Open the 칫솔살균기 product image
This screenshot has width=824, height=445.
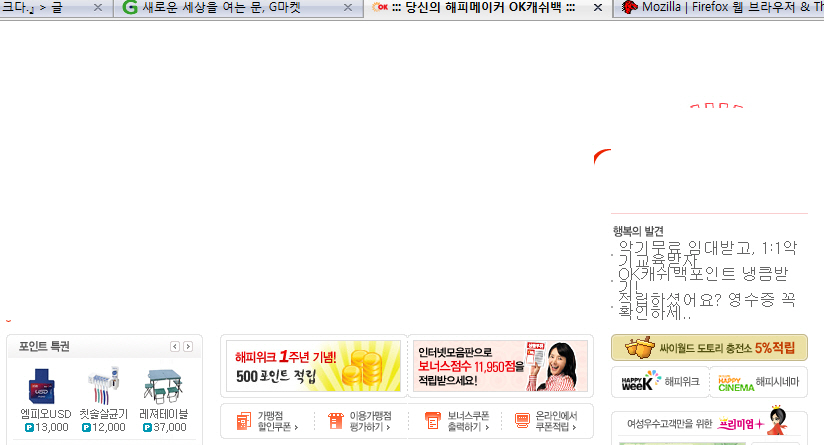click(104, 386)
